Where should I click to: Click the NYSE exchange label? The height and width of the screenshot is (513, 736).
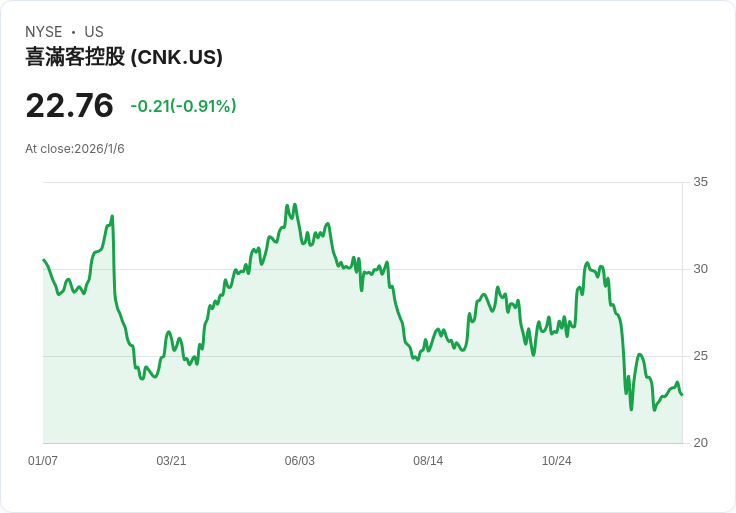click(44, 32)
